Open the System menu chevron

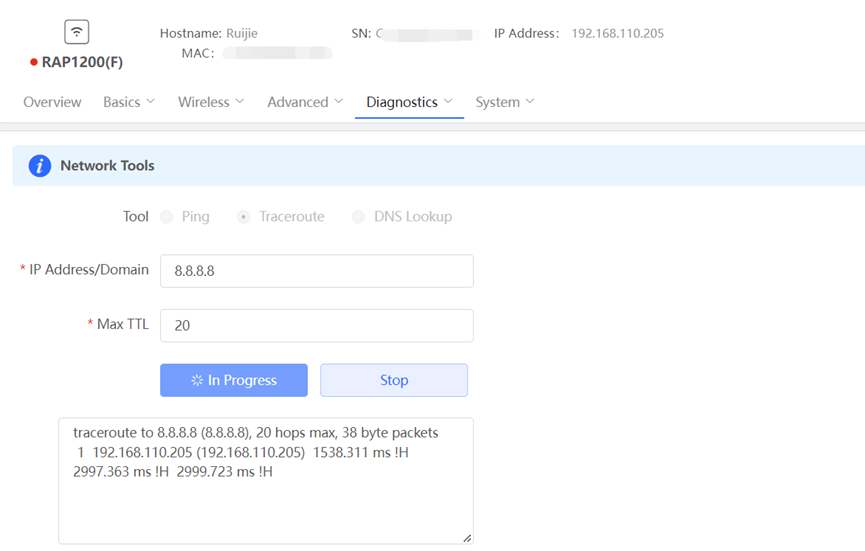pyautogui.click(x=530, y=102)
